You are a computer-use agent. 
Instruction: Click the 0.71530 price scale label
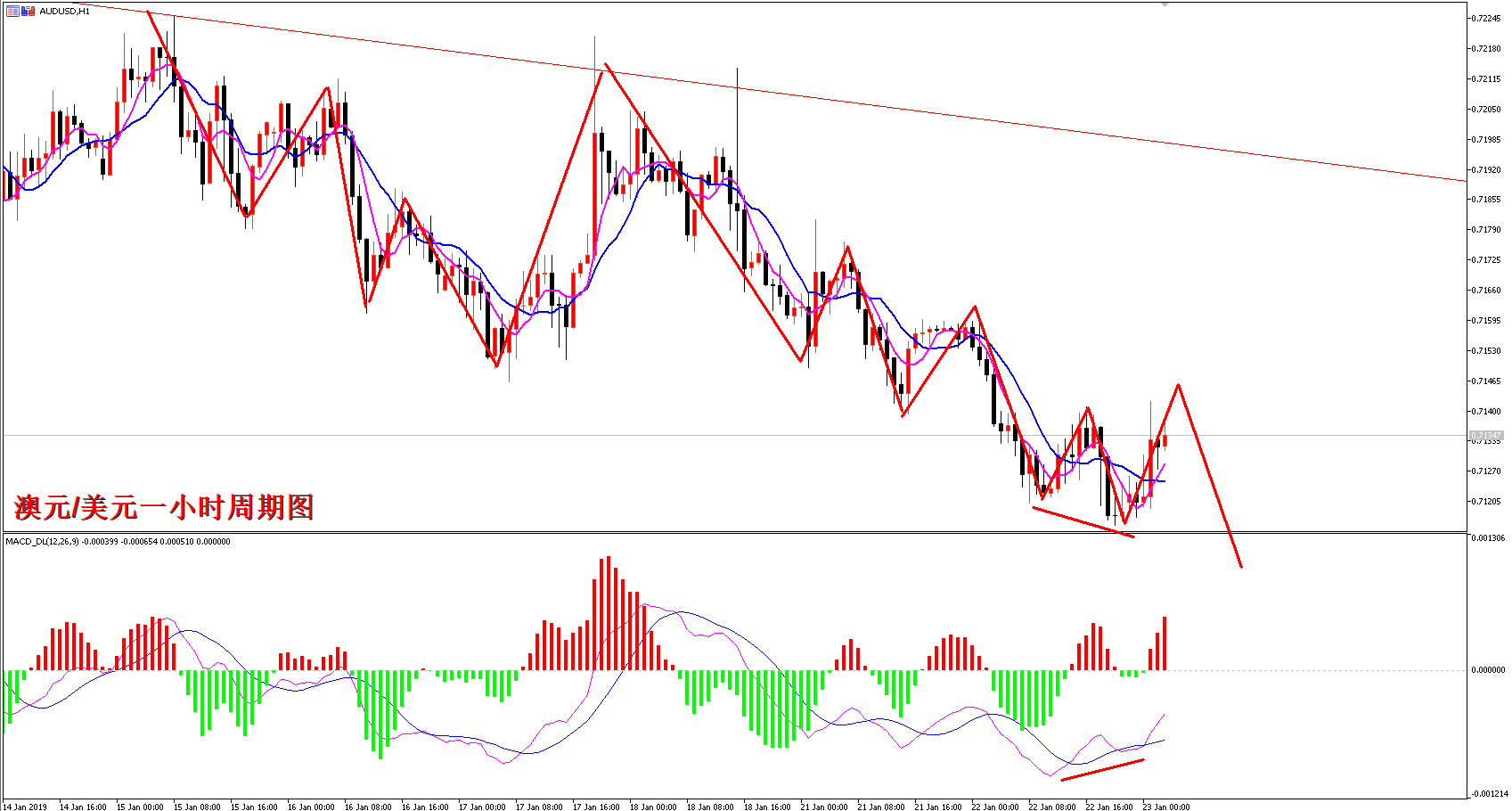click(1486, 351)
